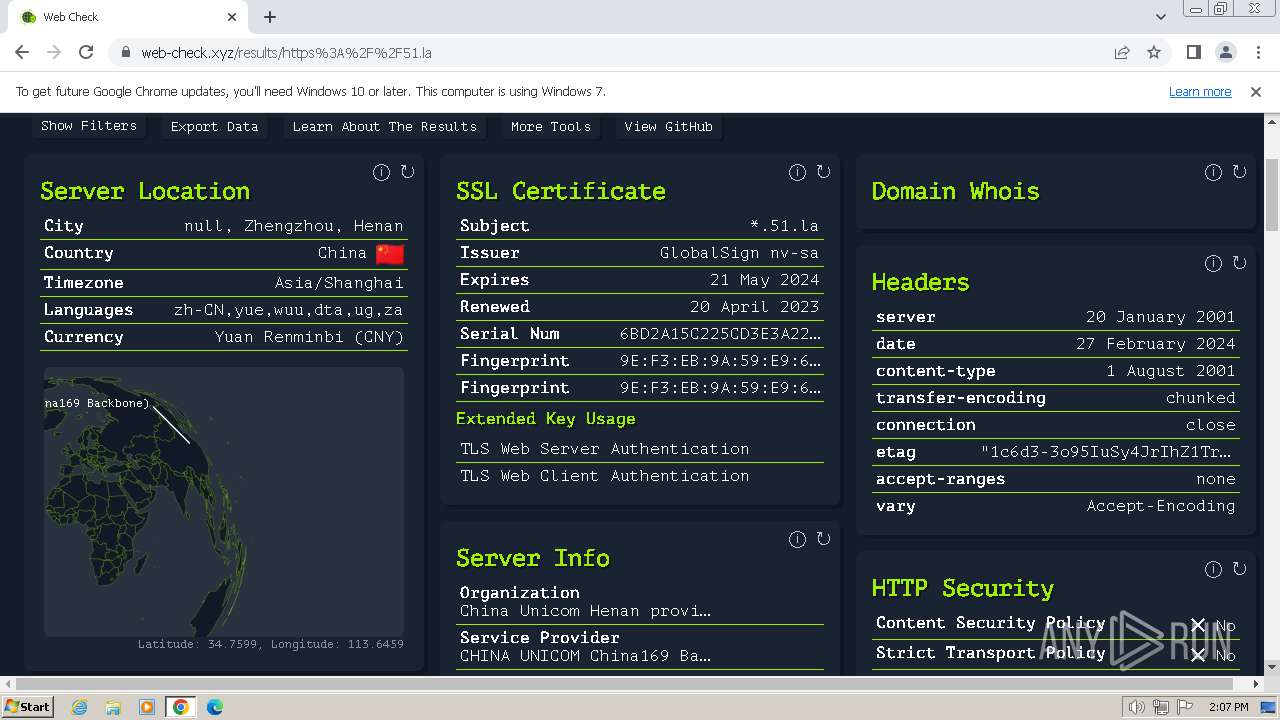
Task: Click the Currency Yuan Renminbi value
Action: pyautogui.click(x=309, y=337)
